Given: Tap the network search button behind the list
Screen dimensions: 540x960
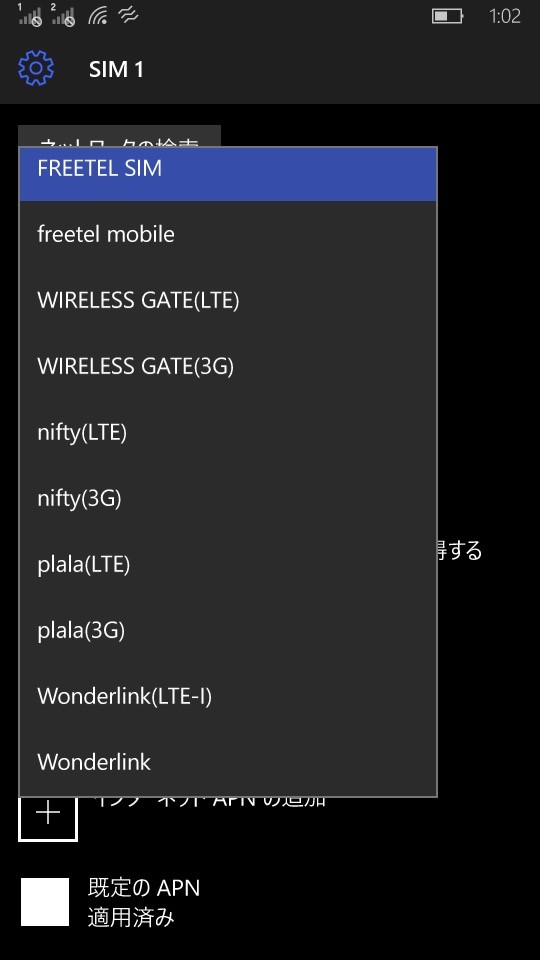Looking at the screenshot, I should (x=119, y=136).
